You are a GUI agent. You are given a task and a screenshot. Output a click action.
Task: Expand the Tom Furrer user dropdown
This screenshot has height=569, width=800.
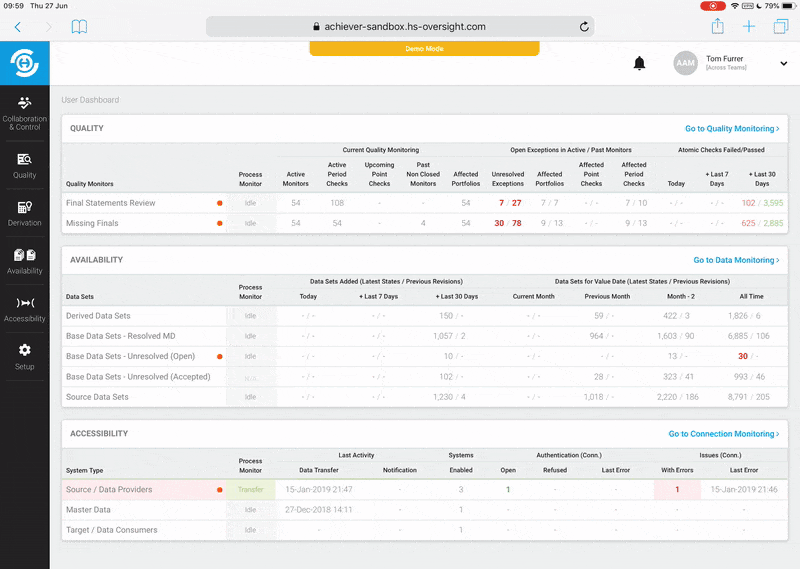click(783, 64)
